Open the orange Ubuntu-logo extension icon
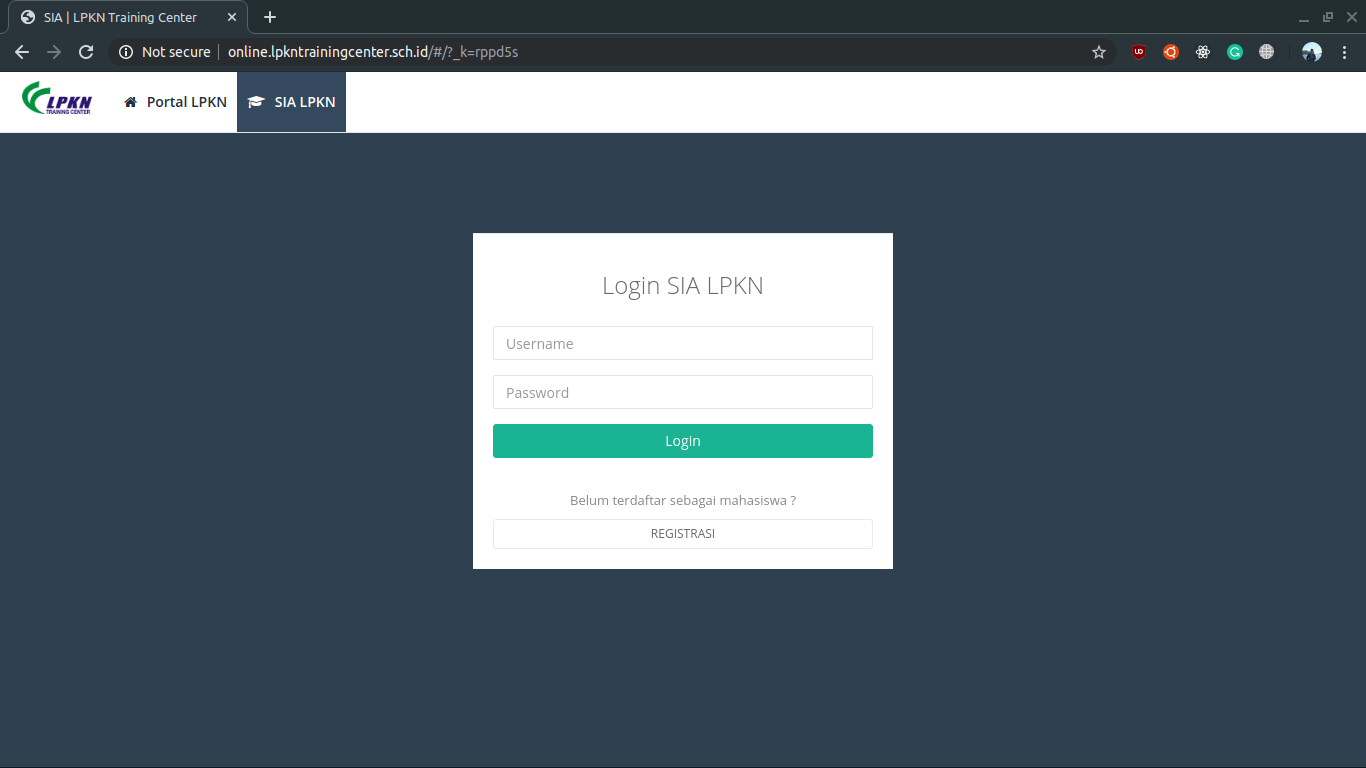Image resolution: width=1366 pixels, height=768 pixels. [1171, 52]
